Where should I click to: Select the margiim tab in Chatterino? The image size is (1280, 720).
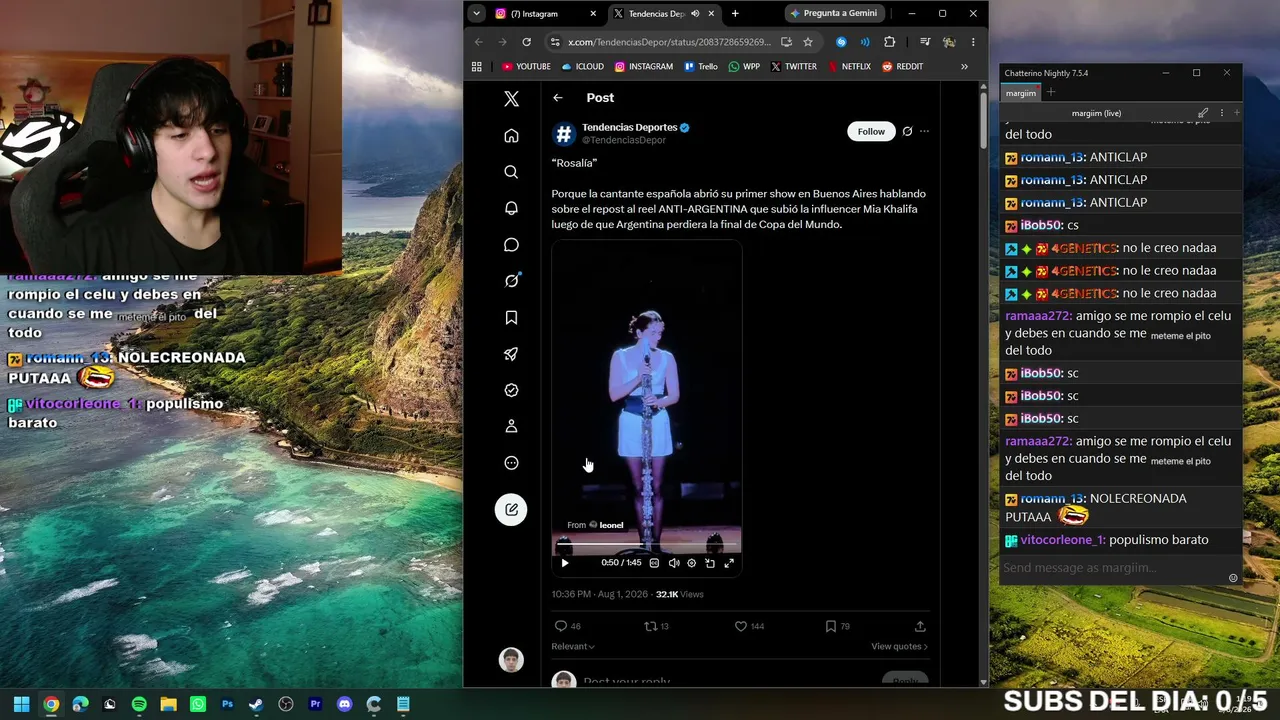(1021, 93)
